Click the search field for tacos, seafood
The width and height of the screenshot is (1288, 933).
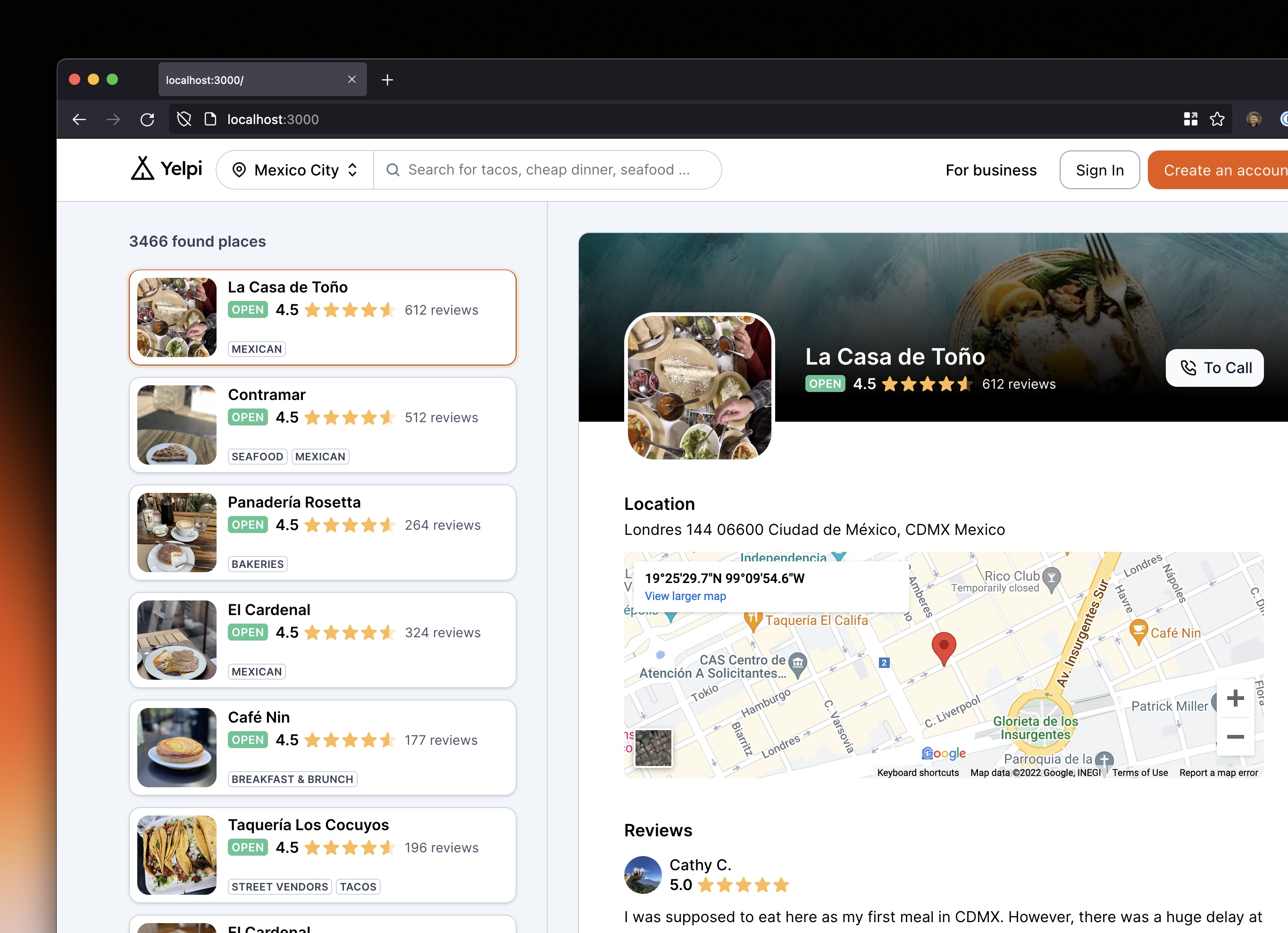(x=548, y=170)
